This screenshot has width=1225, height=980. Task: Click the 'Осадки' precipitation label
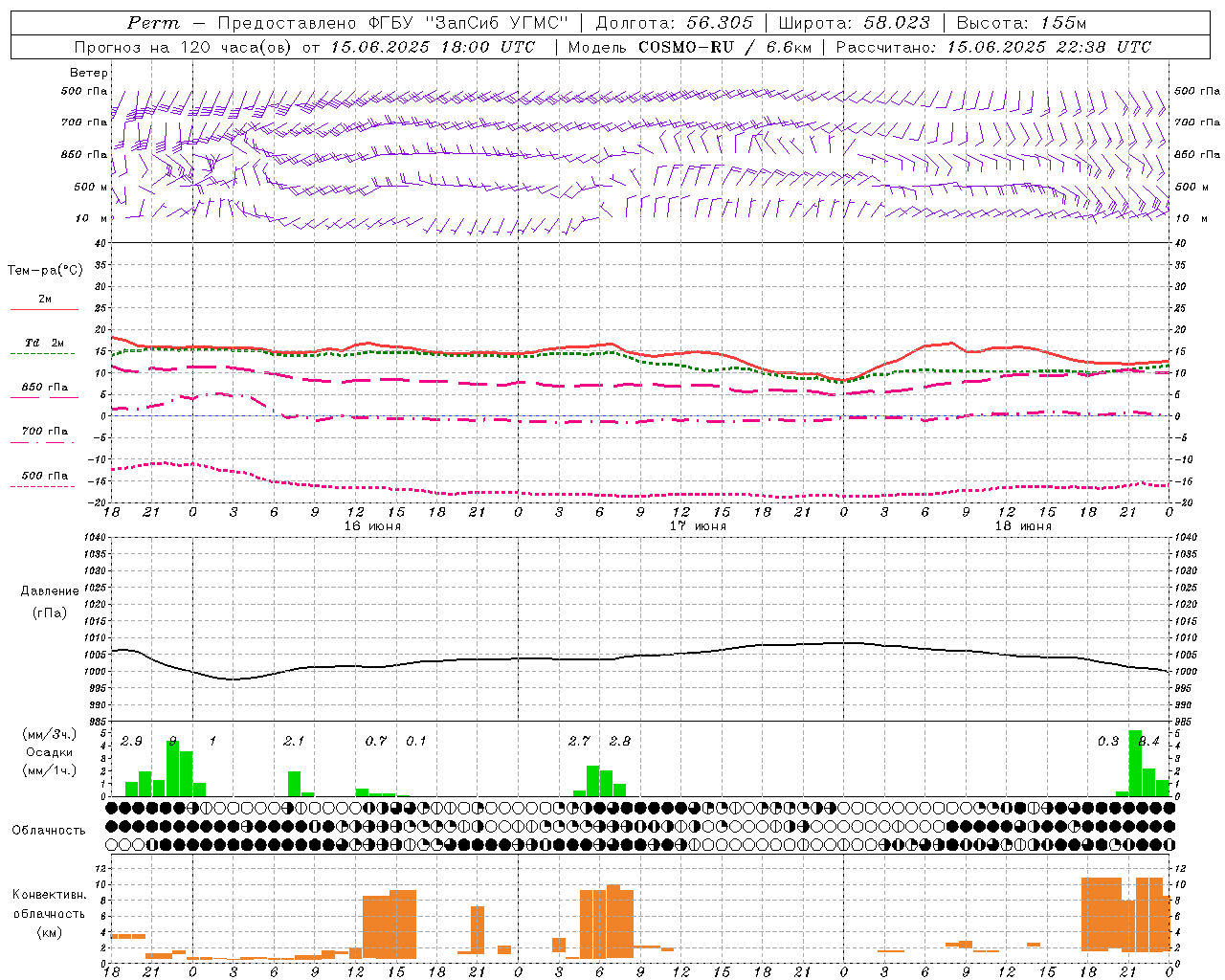(49, 752)
